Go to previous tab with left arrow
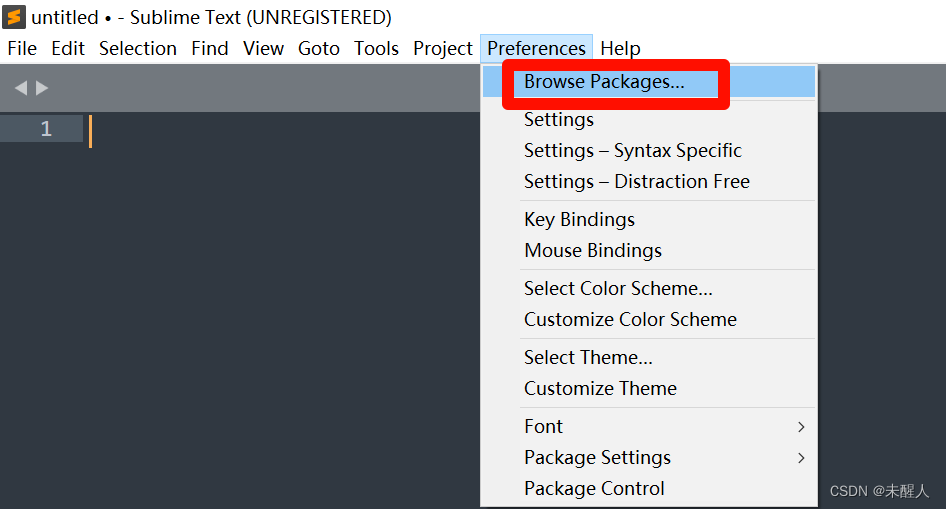This screenshot has height=509, width=946. click(x=21, y=88)
